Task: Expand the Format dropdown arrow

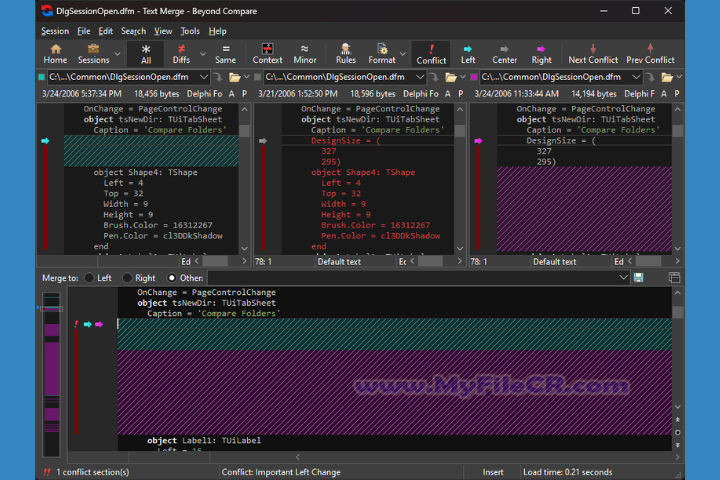Action: coord(403,54)
